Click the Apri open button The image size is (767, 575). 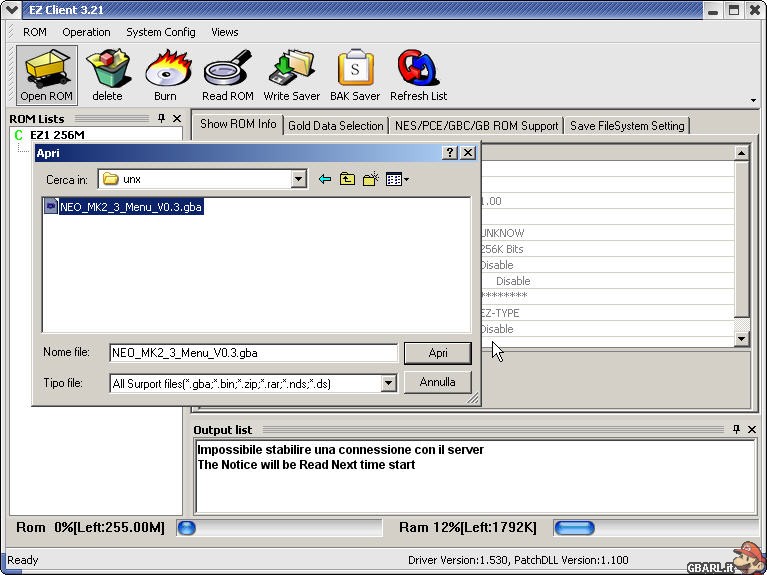click(x=438, y=353)
